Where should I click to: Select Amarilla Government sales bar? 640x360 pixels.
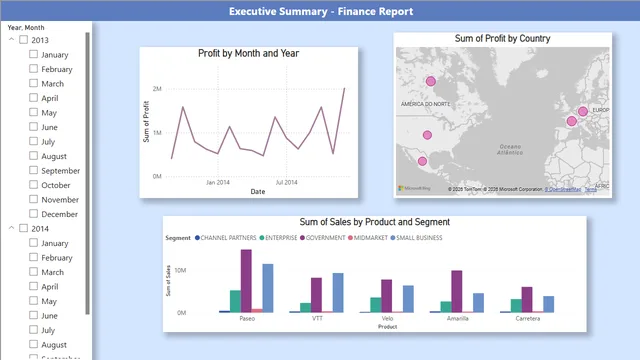[457, 291]
